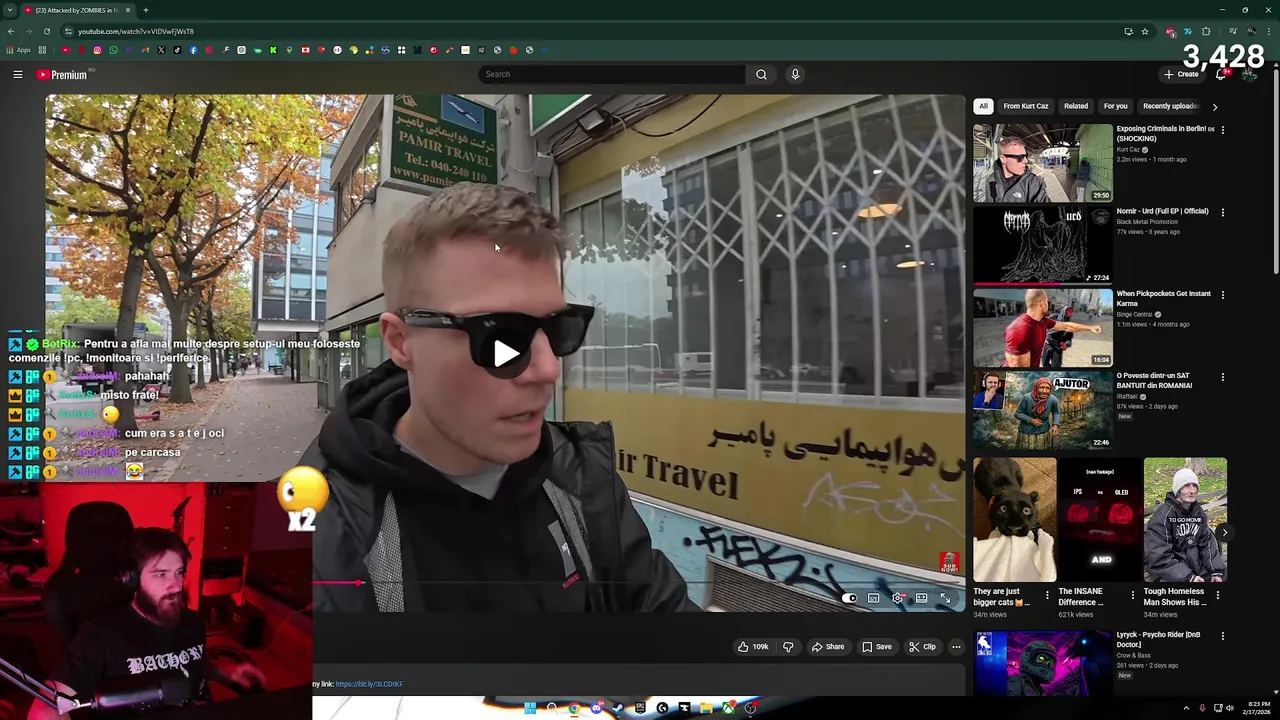Click the YouTube search field
The image size is (1280, 720).
point(612,74)
